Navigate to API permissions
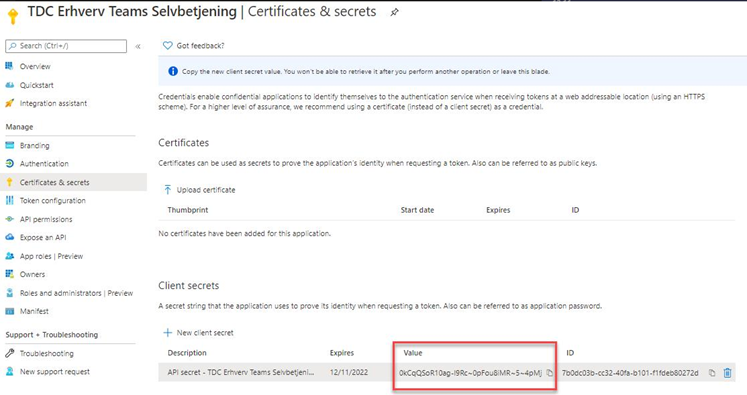Viewport: 747px width, 395px height. (46, 219)
